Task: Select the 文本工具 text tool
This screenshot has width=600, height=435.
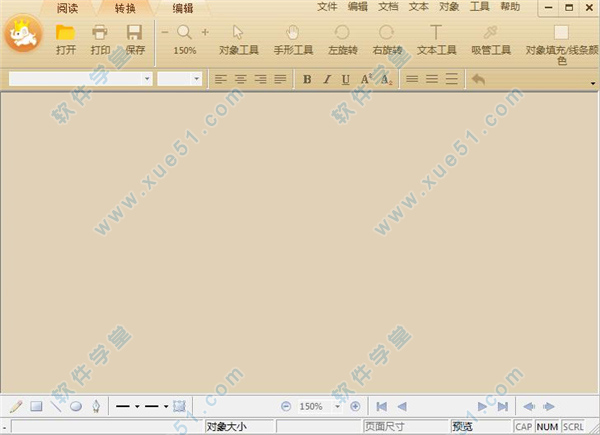Action: pos(436,40)
